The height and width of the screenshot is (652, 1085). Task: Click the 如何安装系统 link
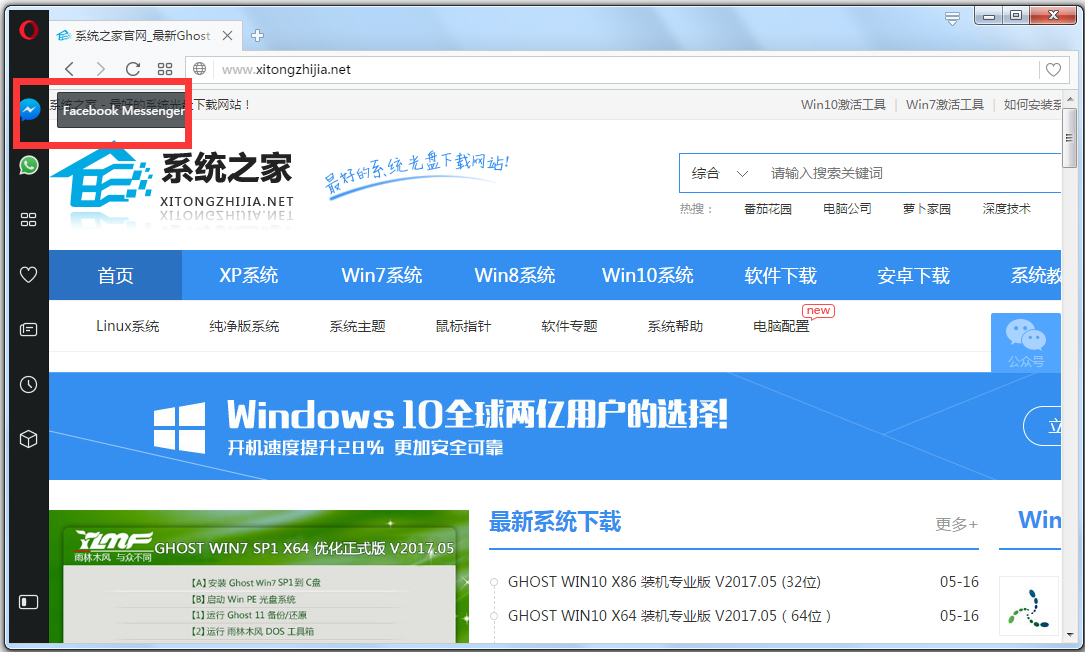(x=1032, y=105)
